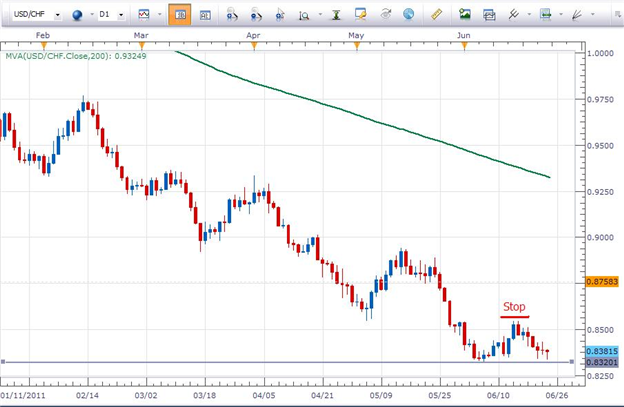624x407 pixels.
Task: Select the pitchfork line drawing tool
Action: 513,15
